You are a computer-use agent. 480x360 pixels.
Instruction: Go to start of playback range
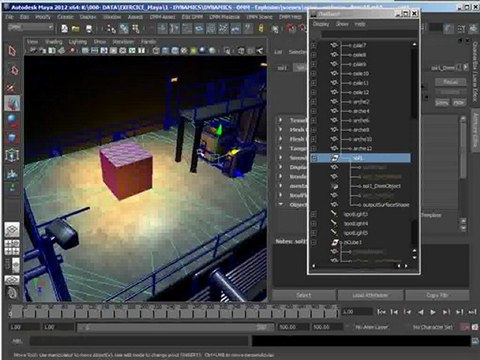(x=381, y=312)
